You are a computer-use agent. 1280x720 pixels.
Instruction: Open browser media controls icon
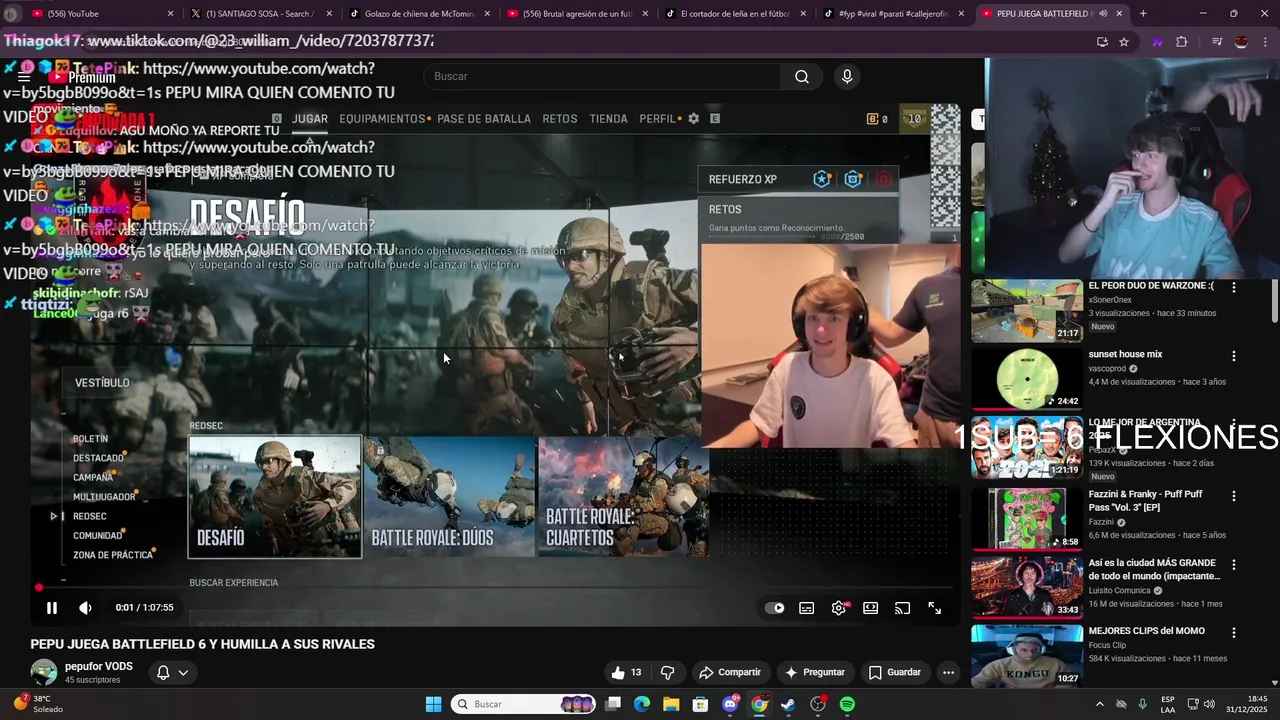pyautogui.click(x=1217, y=42)
